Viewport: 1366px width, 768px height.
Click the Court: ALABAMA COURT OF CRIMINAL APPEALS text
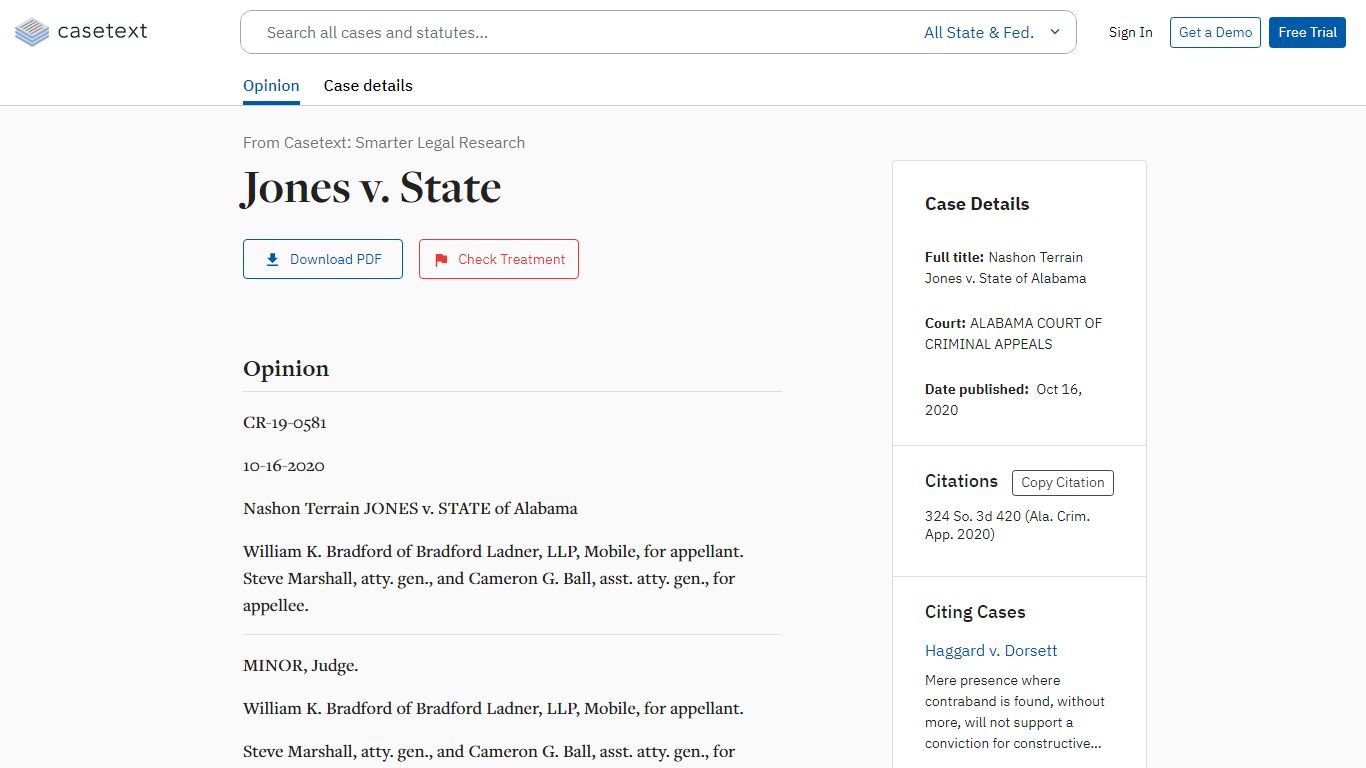[1013, 334]
